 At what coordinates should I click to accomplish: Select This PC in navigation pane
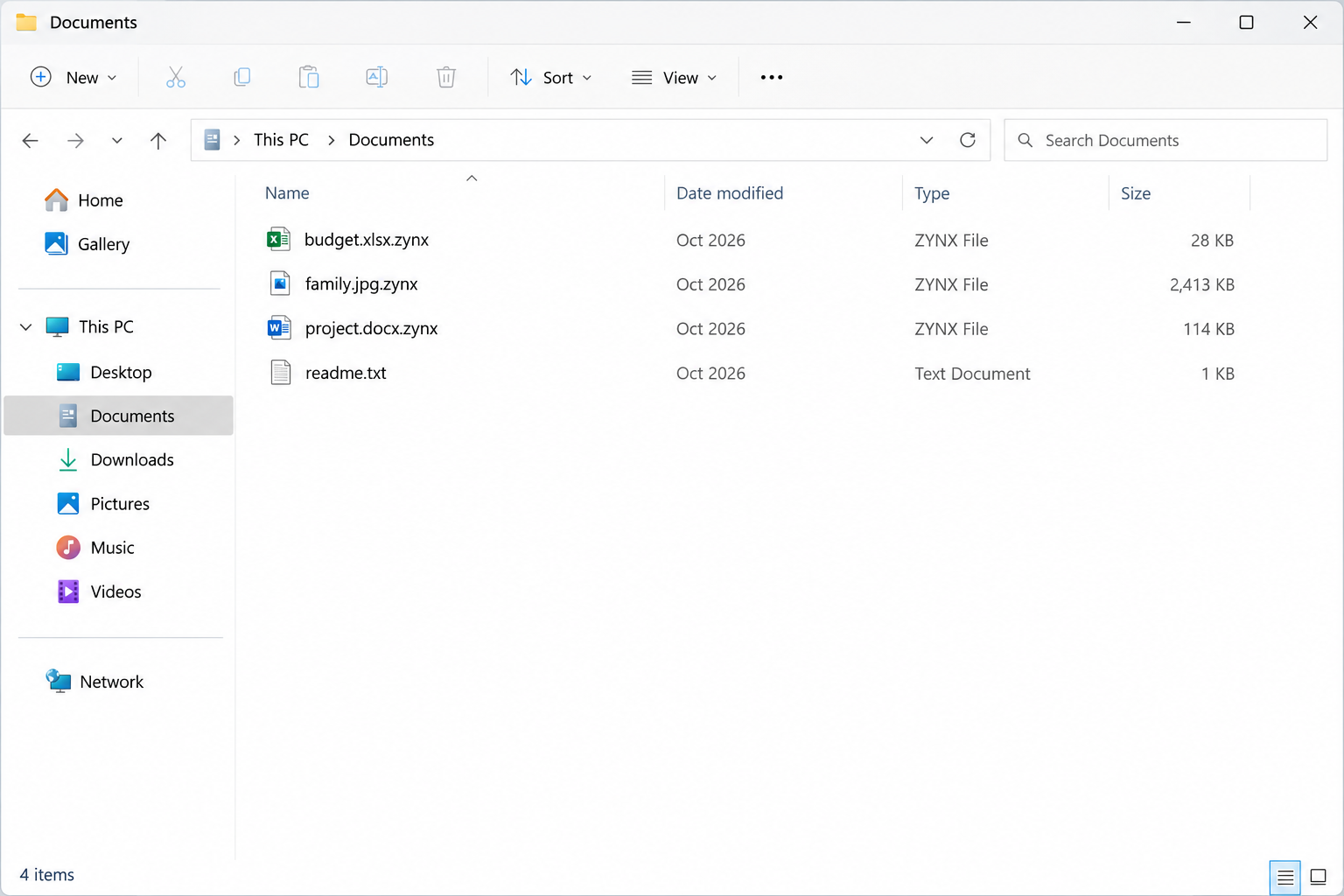tap(106, 326)
